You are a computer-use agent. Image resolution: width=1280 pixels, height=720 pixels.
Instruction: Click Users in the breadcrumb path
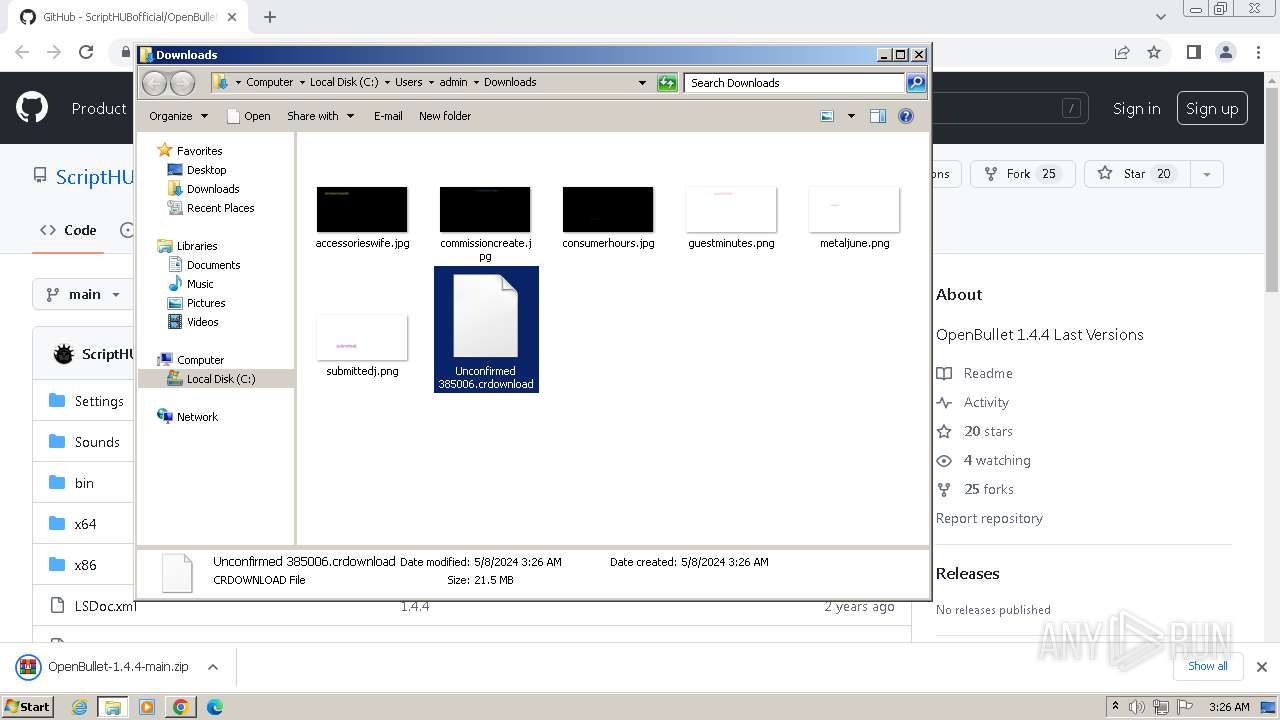point(408,82)
